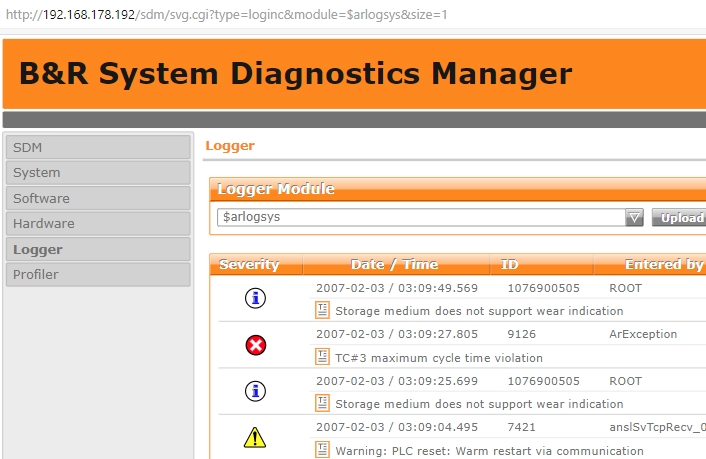Image resolution: width=706 pixels, height=459 pixels.
Task: Open the Profiler page
Action: pos(98,274)
